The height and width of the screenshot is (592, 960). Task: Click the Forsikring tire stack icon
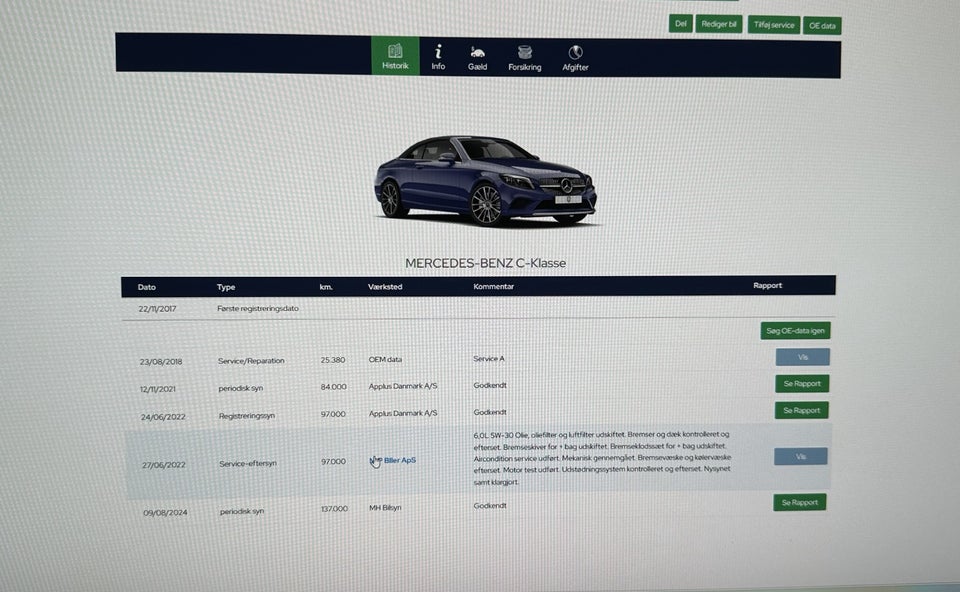click(524, 51)
